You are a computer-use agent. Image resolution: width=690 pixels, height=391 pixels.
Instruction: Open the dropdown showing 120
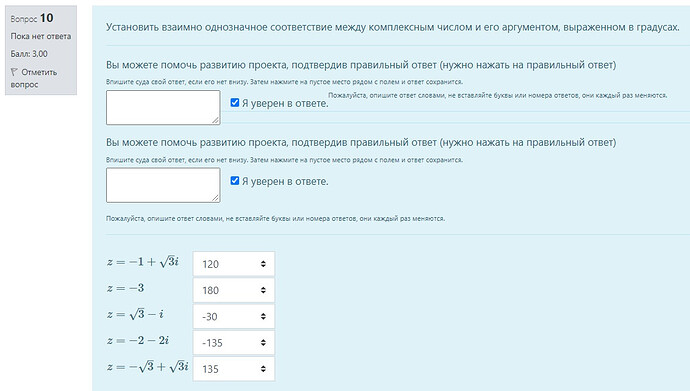coord(234,264)
